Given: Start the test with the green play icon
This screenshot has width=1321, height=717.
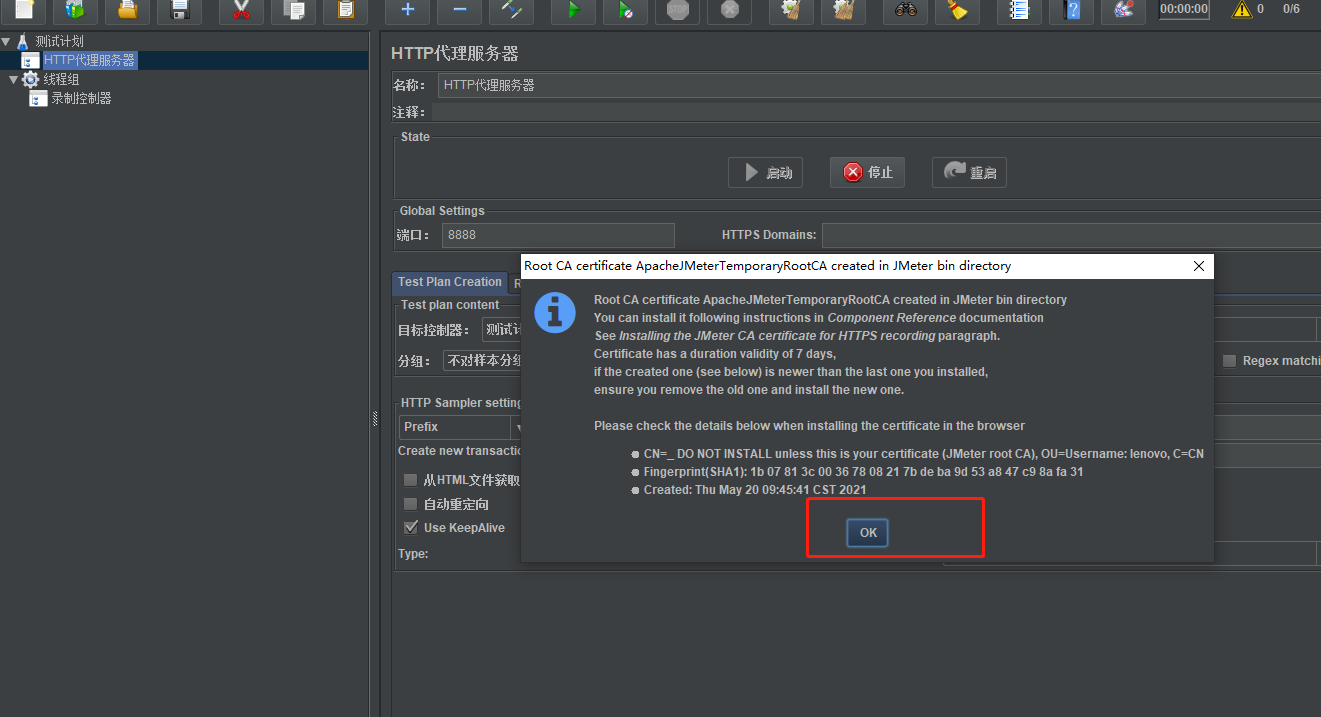Looking at the screenshot, I should coord(573,10).
